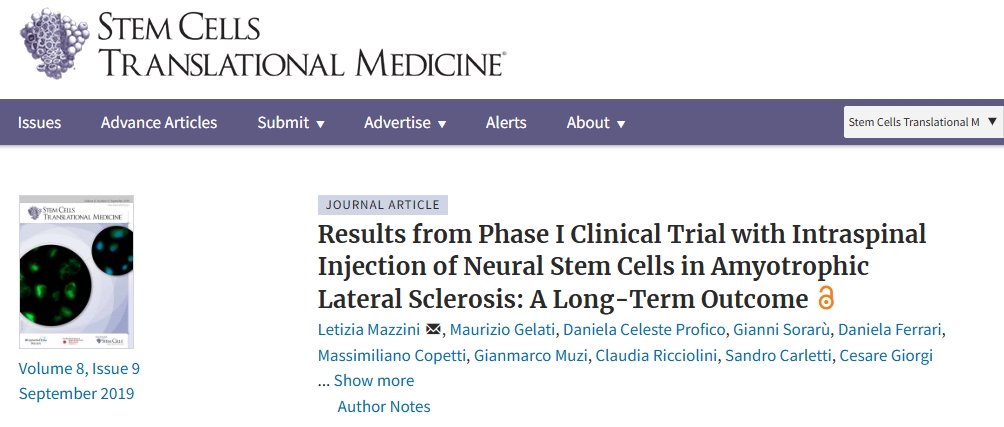This screenshot has width=1004, height=427.
Task: Expand the Advertise dropdown menu
Action: point(405,123)
